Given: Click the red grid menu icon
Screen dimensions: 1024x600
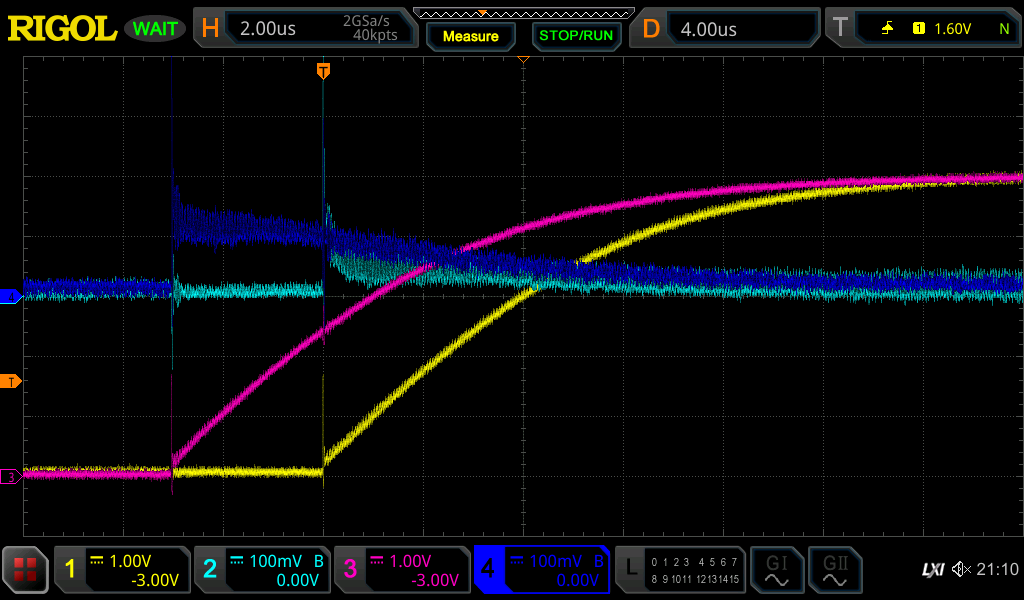Looking at the screenshot, I should click(x=25, y=569).
